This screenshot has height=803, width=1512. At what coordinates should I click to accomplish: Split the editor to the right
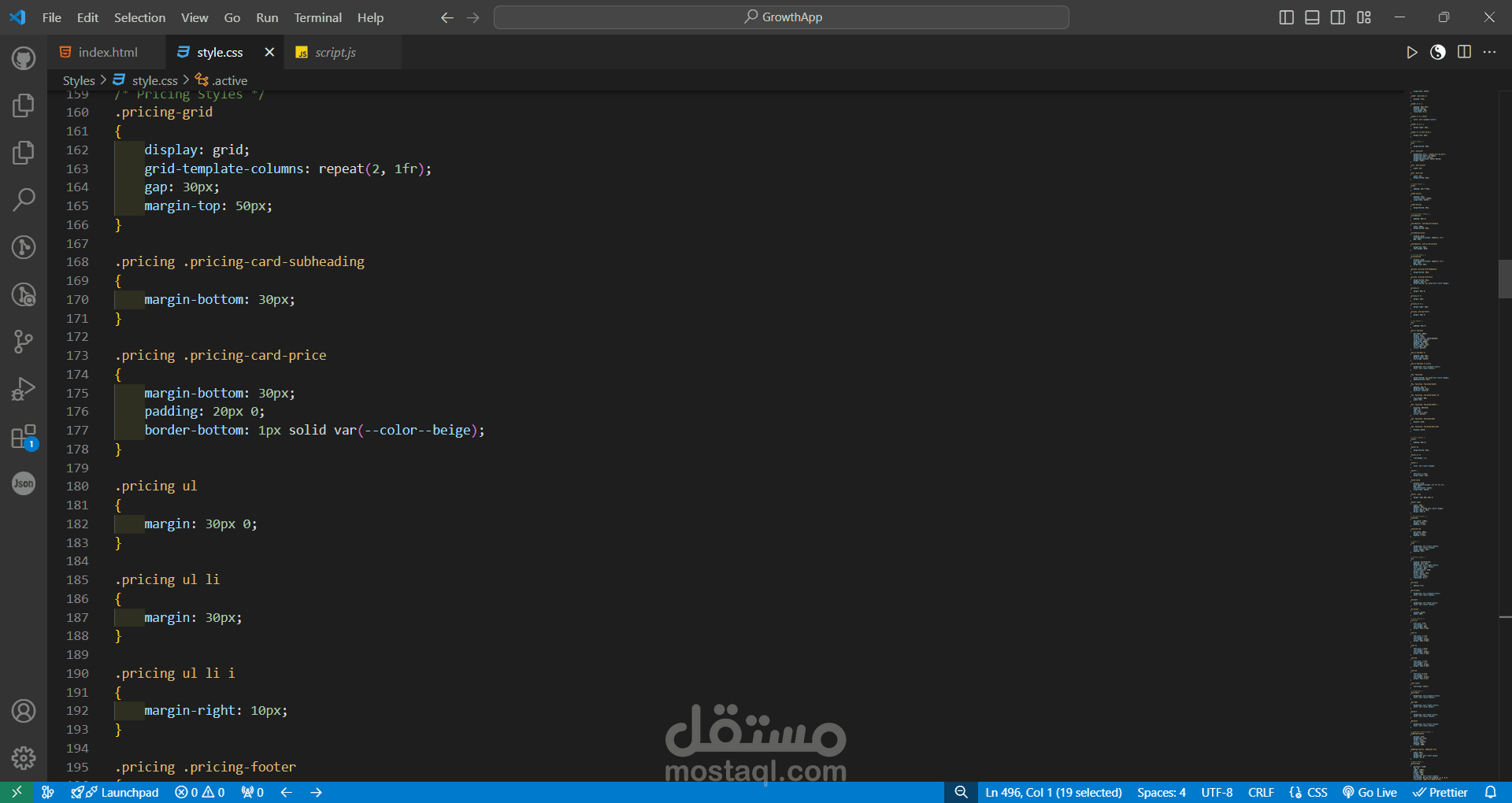[x=1464, y=52]
